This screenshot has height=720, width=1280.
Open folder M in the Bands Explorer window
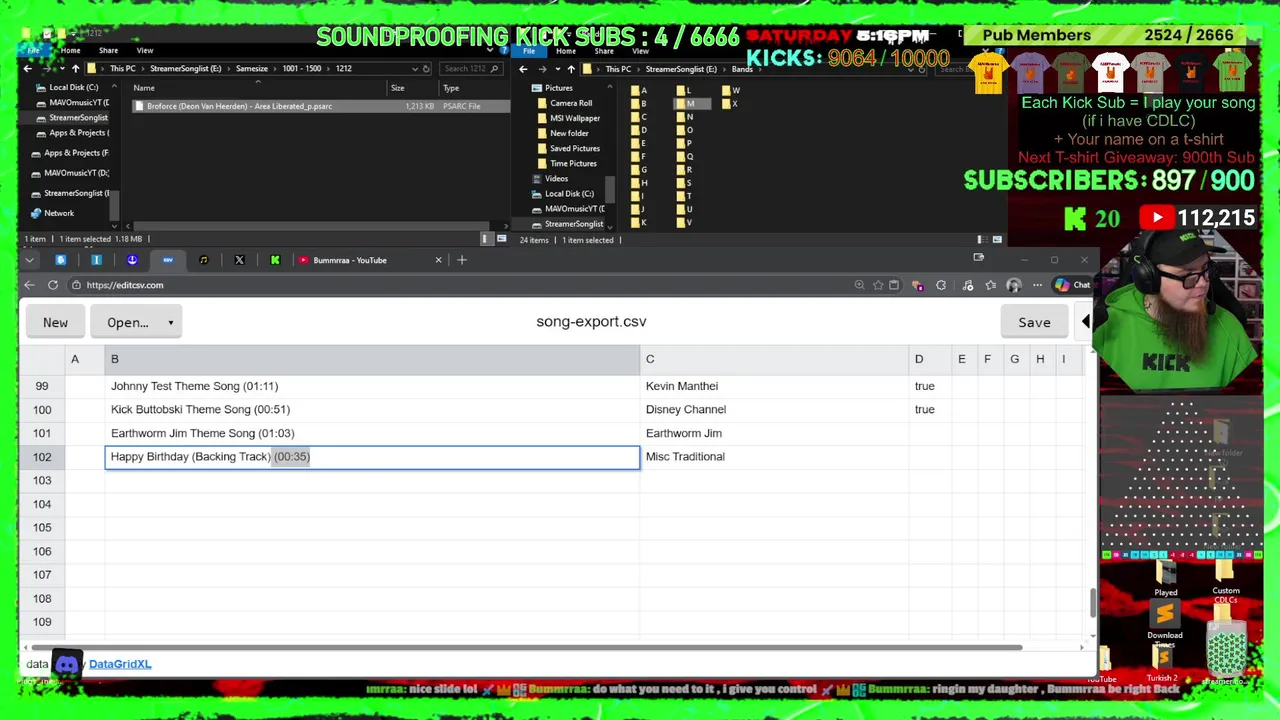click(x=690, y=104)
